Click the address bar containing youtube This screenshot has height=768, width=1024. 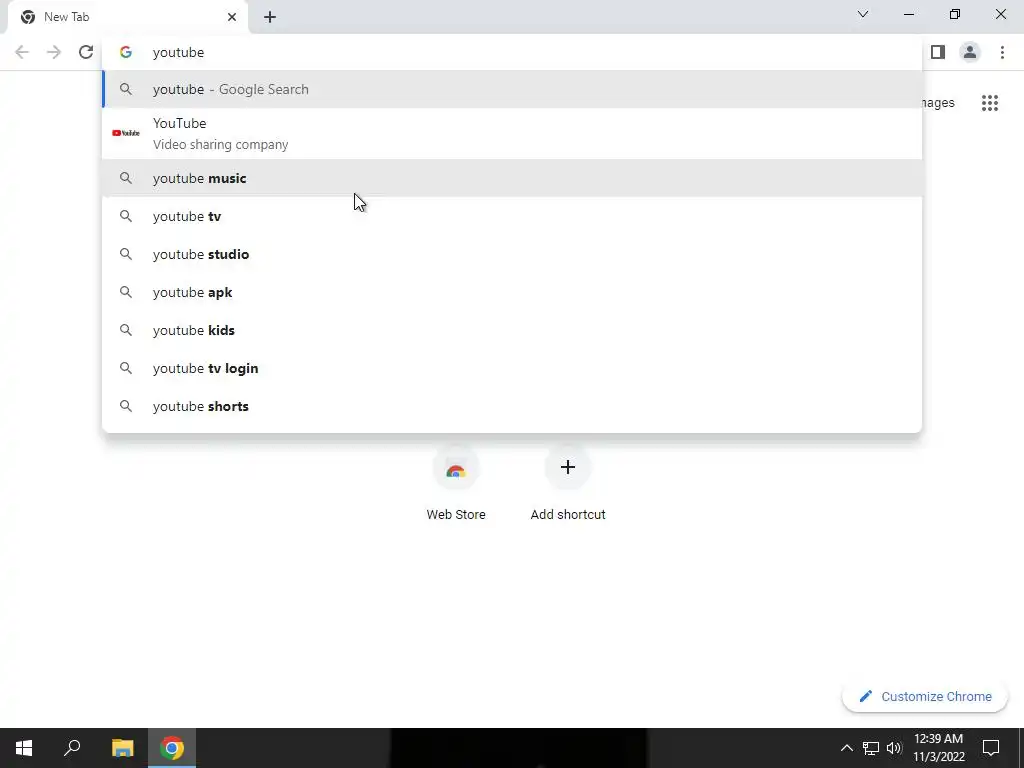pyautogui.click(x=512, y=52)
